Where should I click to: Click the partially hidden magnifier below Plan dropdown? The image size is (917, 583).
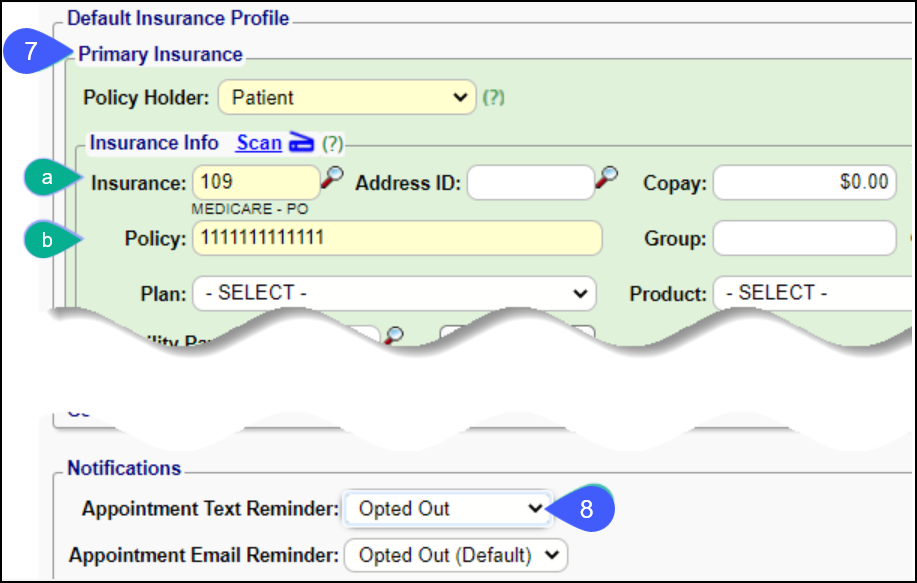(395, 336)
